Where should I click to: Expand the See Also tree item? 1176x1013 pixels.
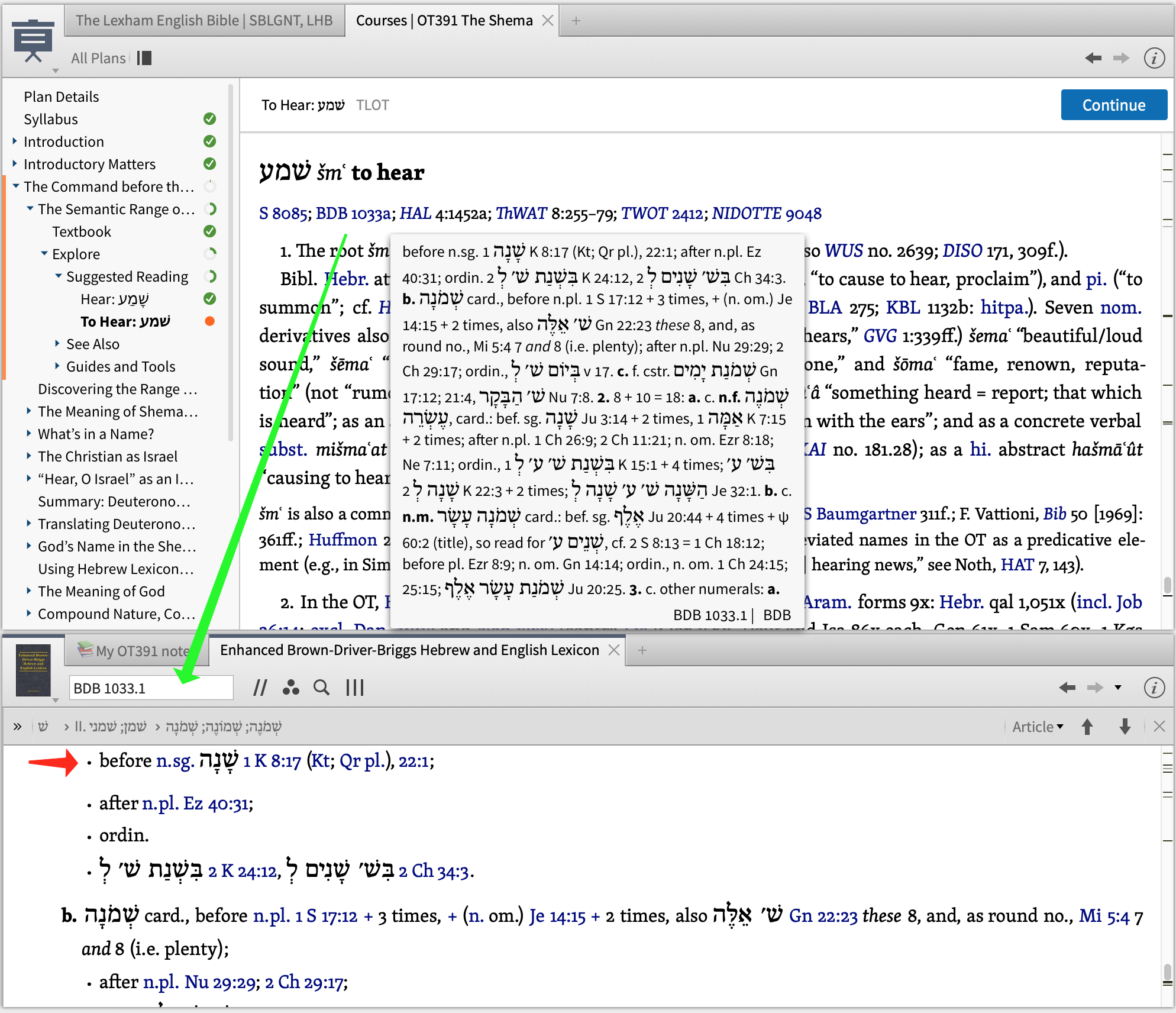[x=57, y=344]
